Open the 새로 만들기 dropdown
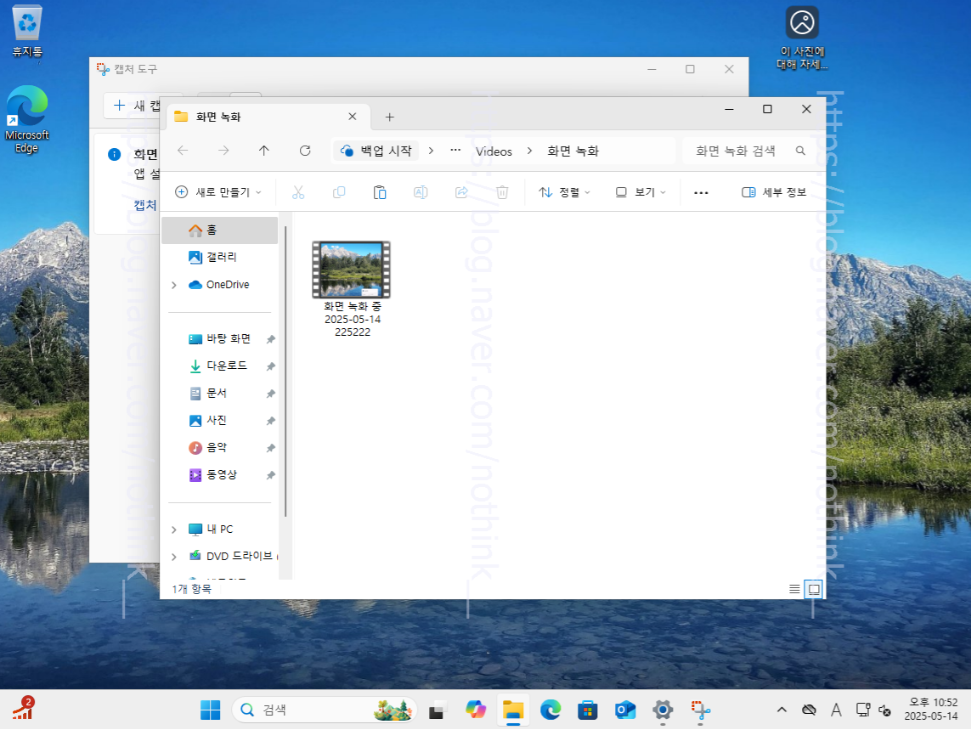 (219, 193)
